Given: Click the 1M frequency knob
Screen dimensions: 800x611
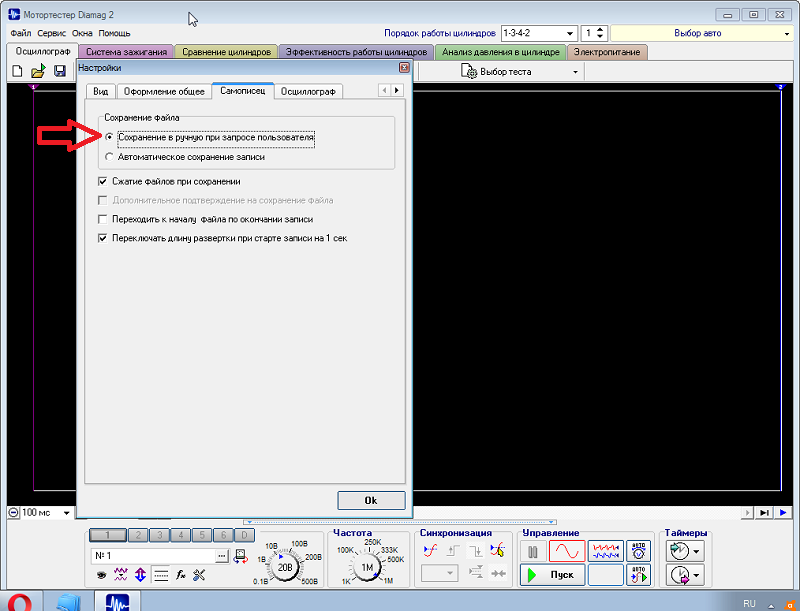Looking at the screenshot, I should pyautogui.click(x=367, y=567).
